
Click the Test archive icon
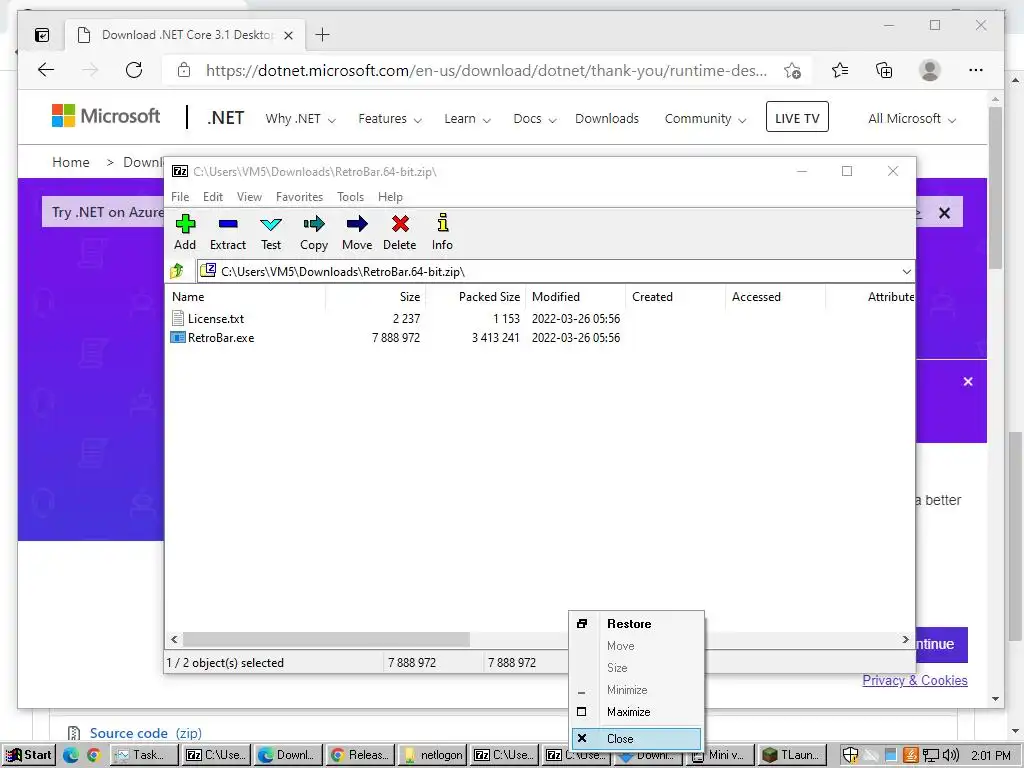click(271, 232)
